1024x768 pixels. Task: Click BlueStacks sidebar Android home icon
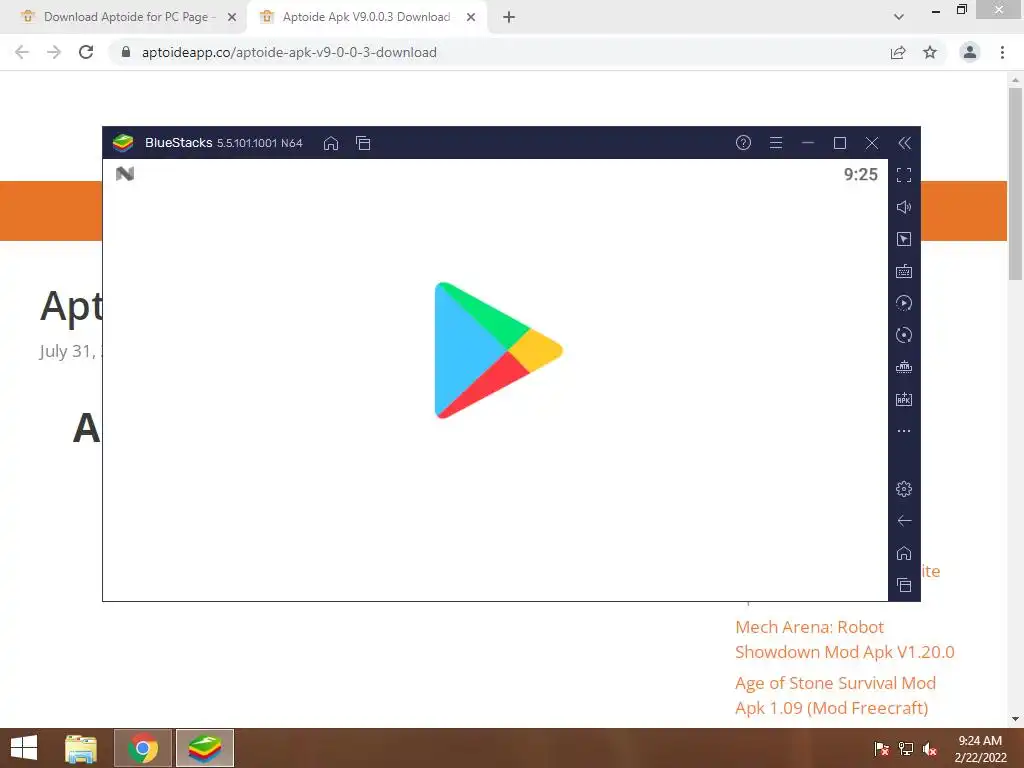pyautogui.click(x=904, y=553)
